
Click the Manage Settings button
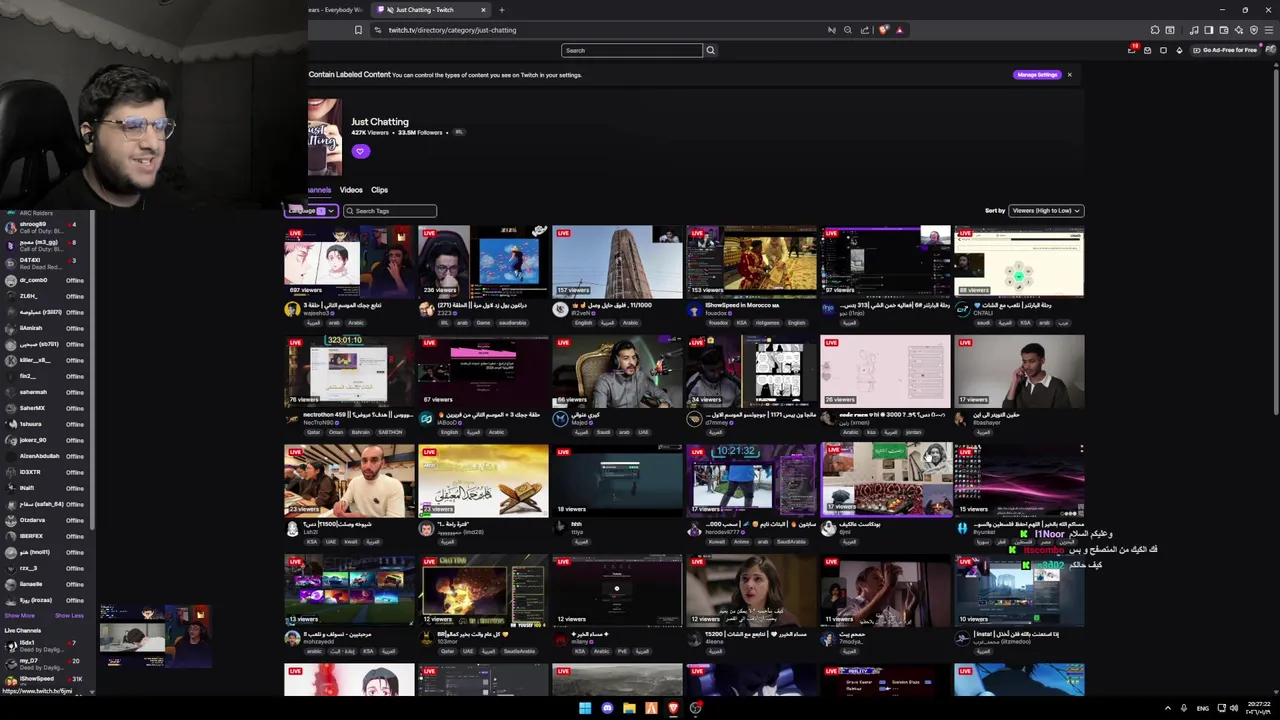click(x=1036, y=75)
